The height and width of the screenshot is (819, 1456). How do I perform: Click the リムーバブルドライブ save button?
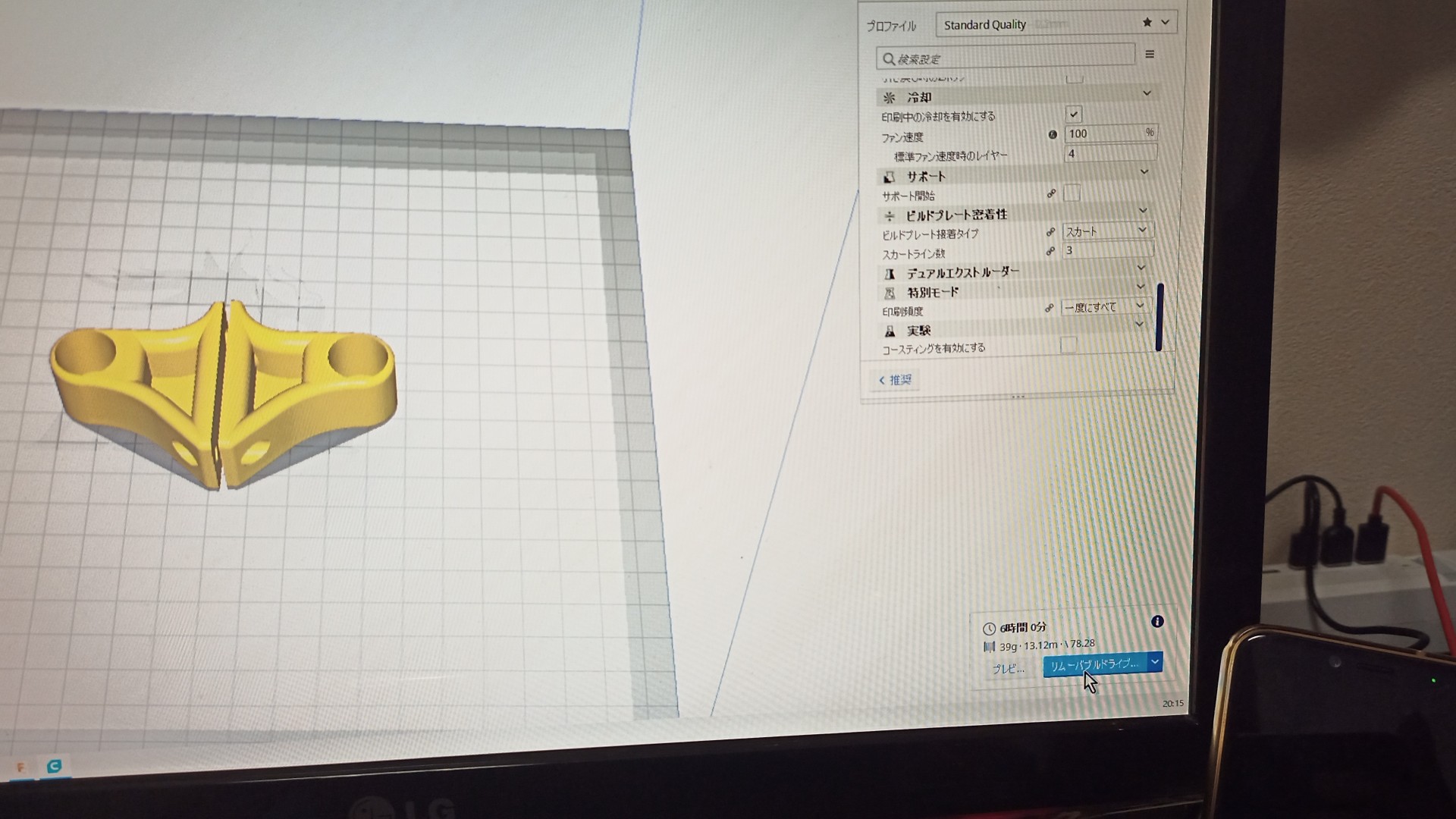pos(1094,664)
